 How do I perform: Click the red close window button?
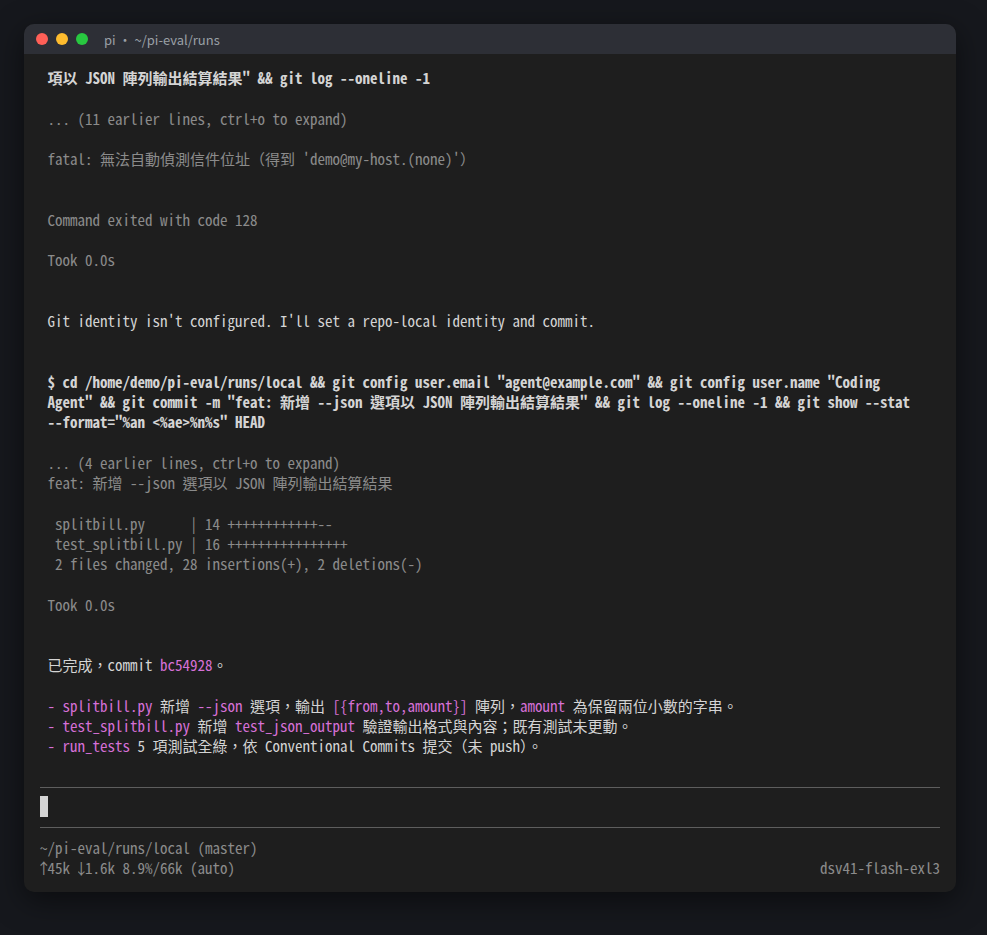pyautogui.click(x=42, y=40)
